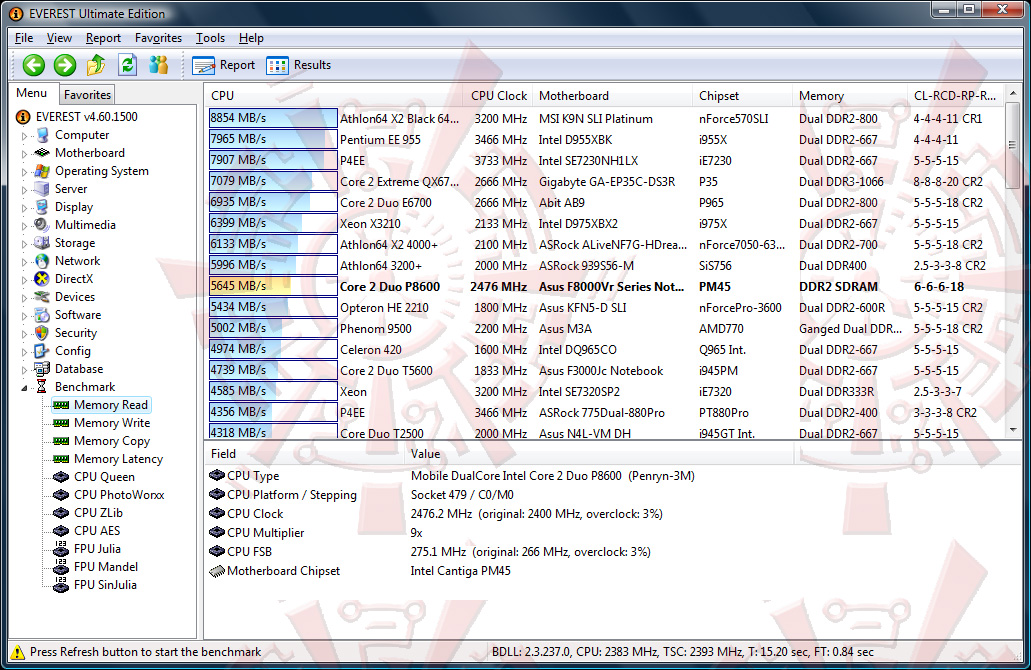Click the Network globe icon
Image resolution: width=1031 pixels, height=670 pixels.
43,261
